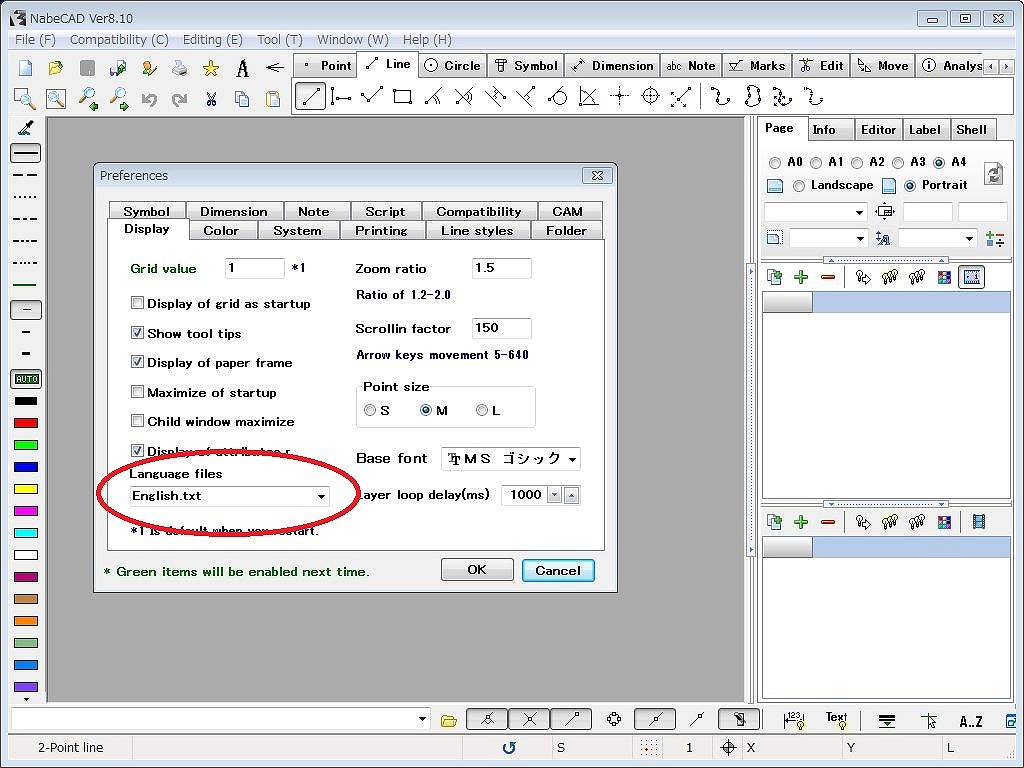Increase Layer loop delay with up arrow
1024x768 pixels.
click(x=571, y=495)
